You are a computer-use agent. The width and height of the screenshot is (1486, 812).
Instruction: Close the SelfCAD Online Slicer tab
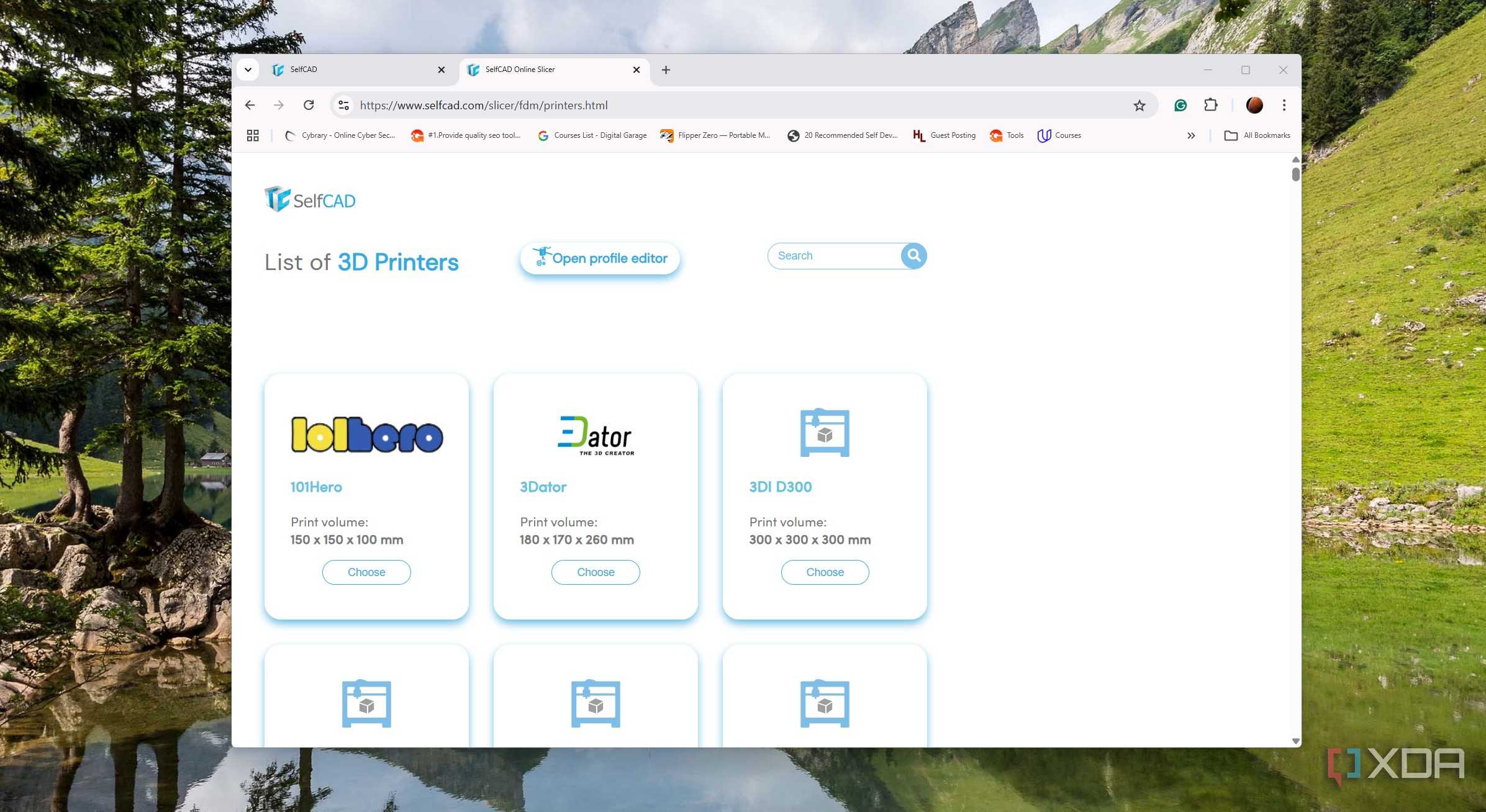tap(637, 70)
